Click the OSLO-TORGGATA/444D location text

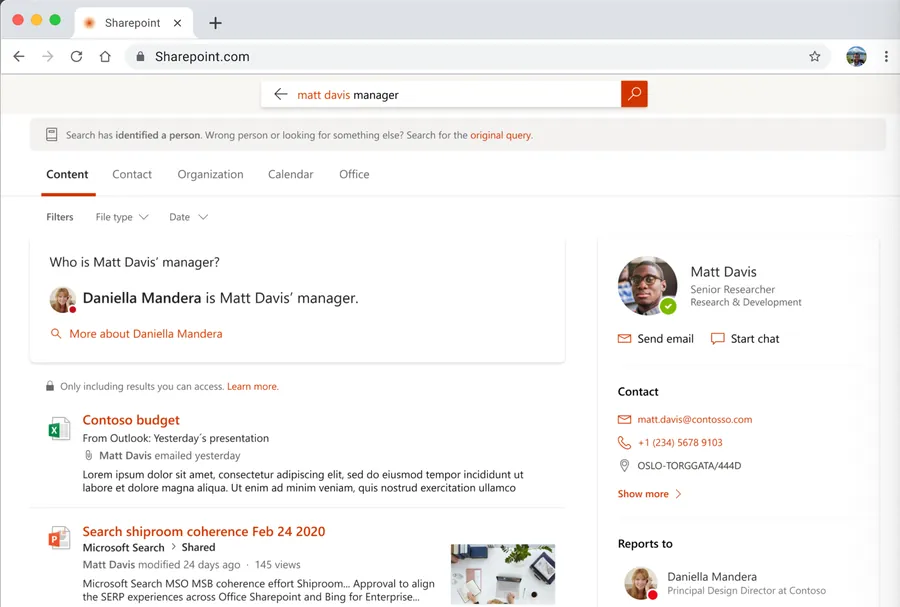[x=689, y=466]
